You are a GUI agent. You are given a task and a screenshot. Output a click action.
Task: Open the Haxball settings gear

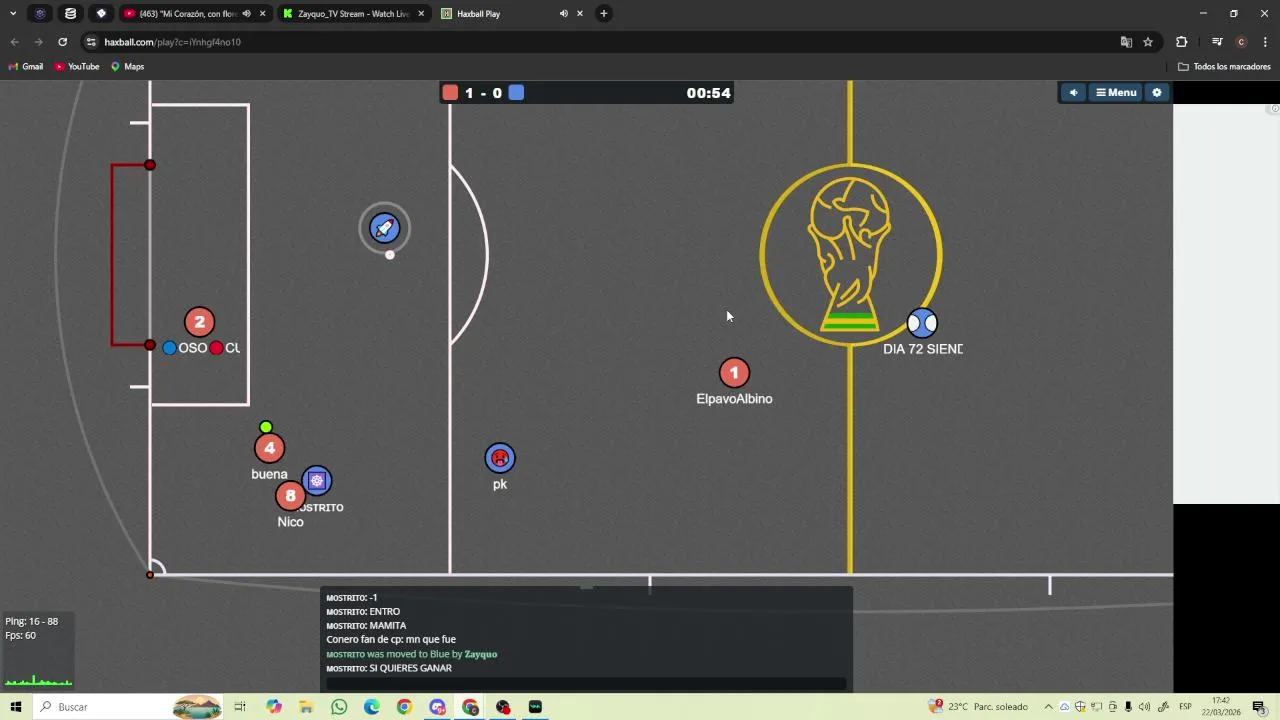pyautogui.click(x=1157, y=92)
